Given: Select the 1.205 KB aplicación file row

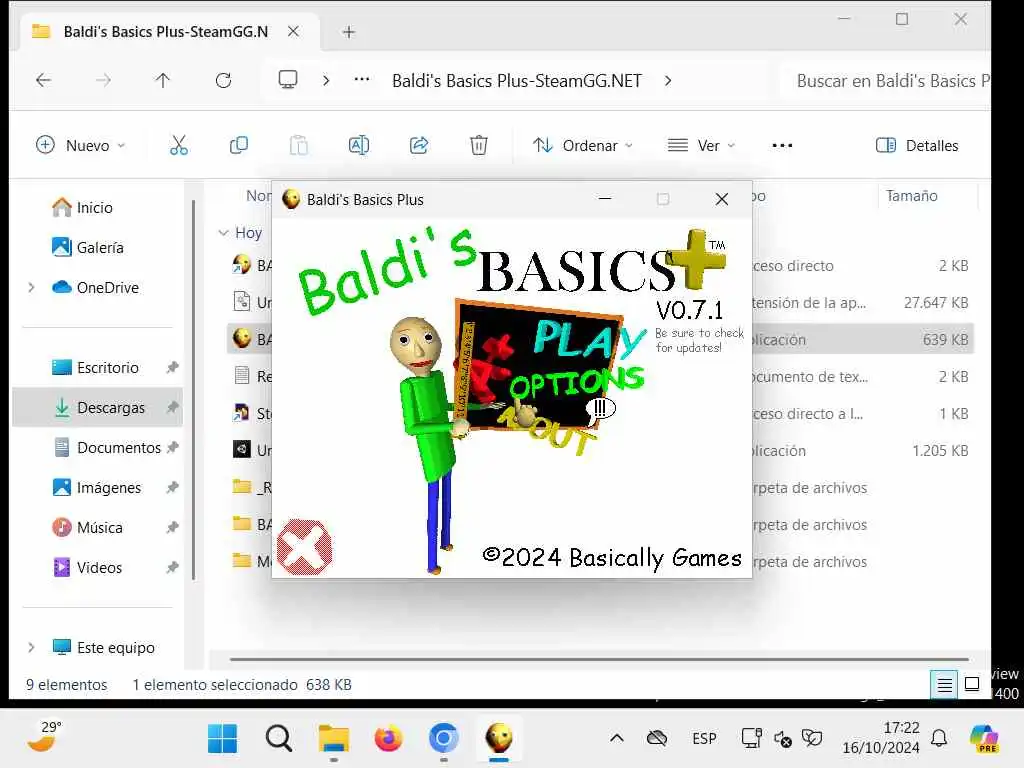Looking at the screenshot, I should tap(600, 451).
